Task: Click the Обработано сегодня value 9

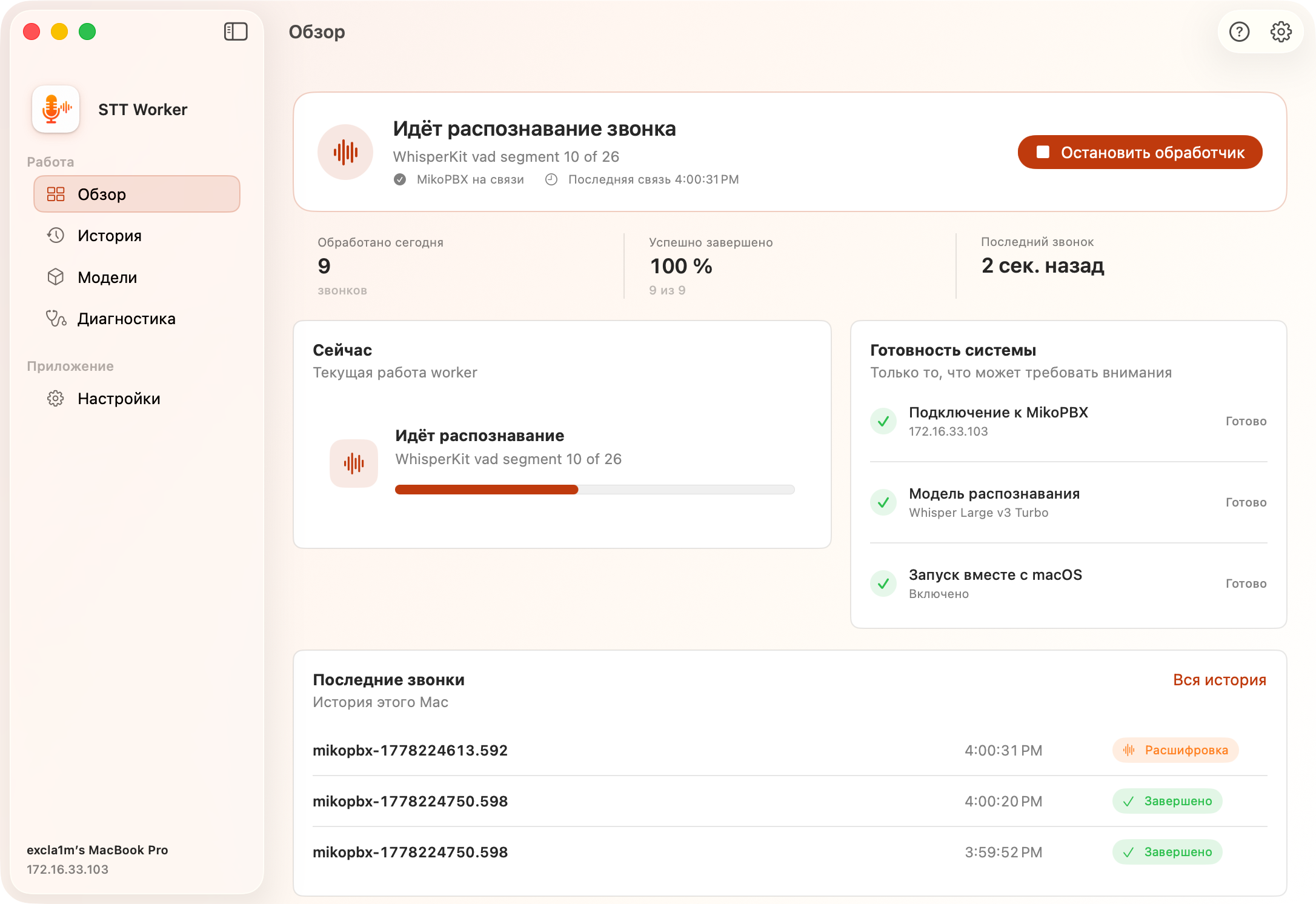Action: point(324,266)
